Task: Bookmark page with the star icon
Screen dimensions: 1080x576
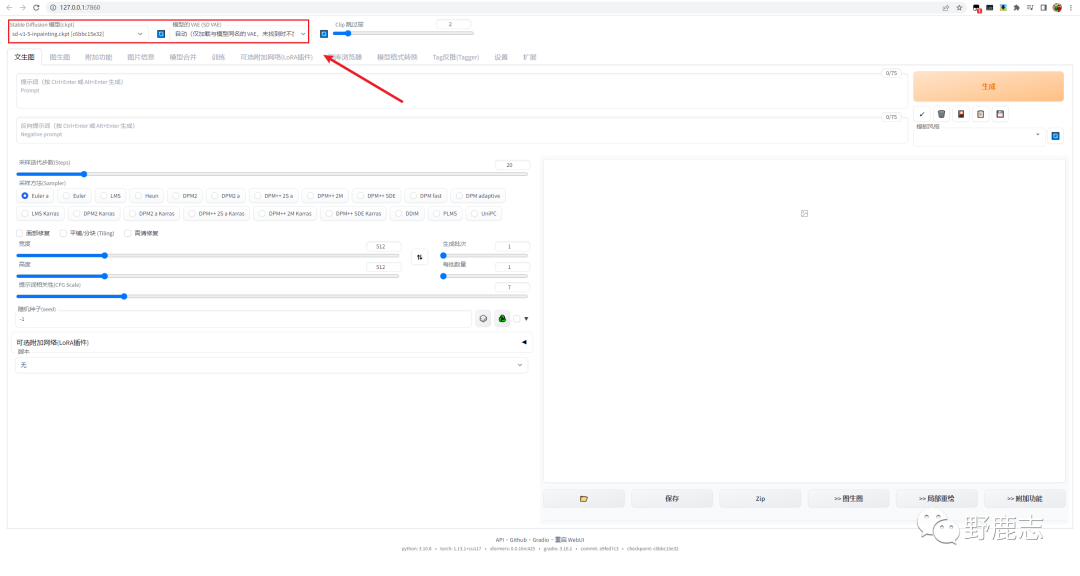Action: click(959, 8)
